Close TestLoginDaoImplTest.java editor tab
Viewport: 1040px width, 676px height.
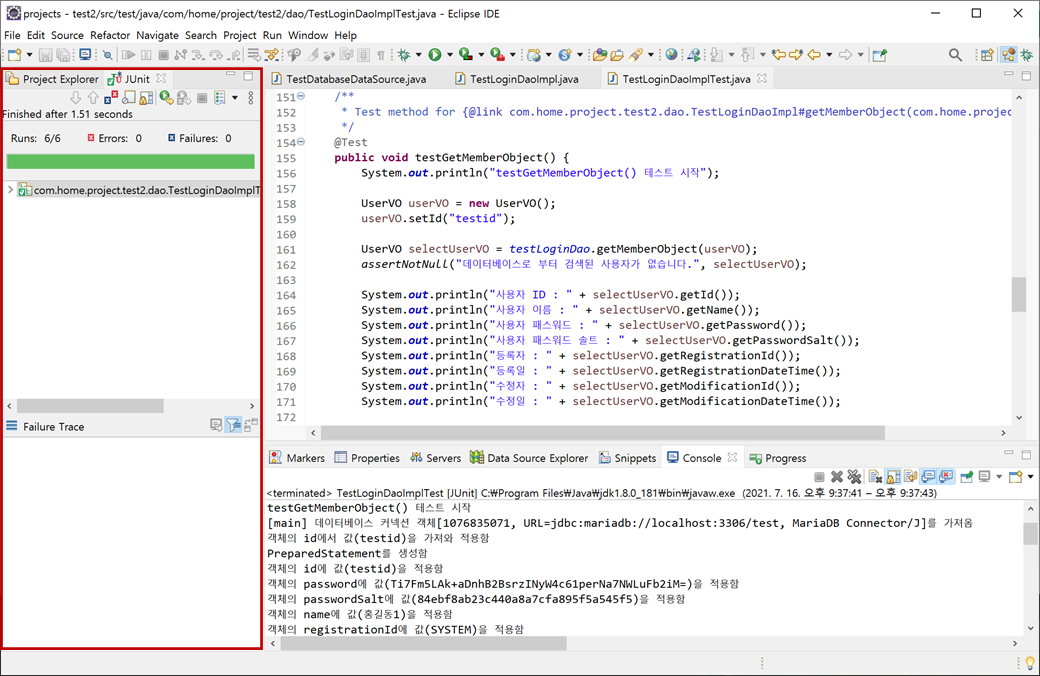click(762, 78)
